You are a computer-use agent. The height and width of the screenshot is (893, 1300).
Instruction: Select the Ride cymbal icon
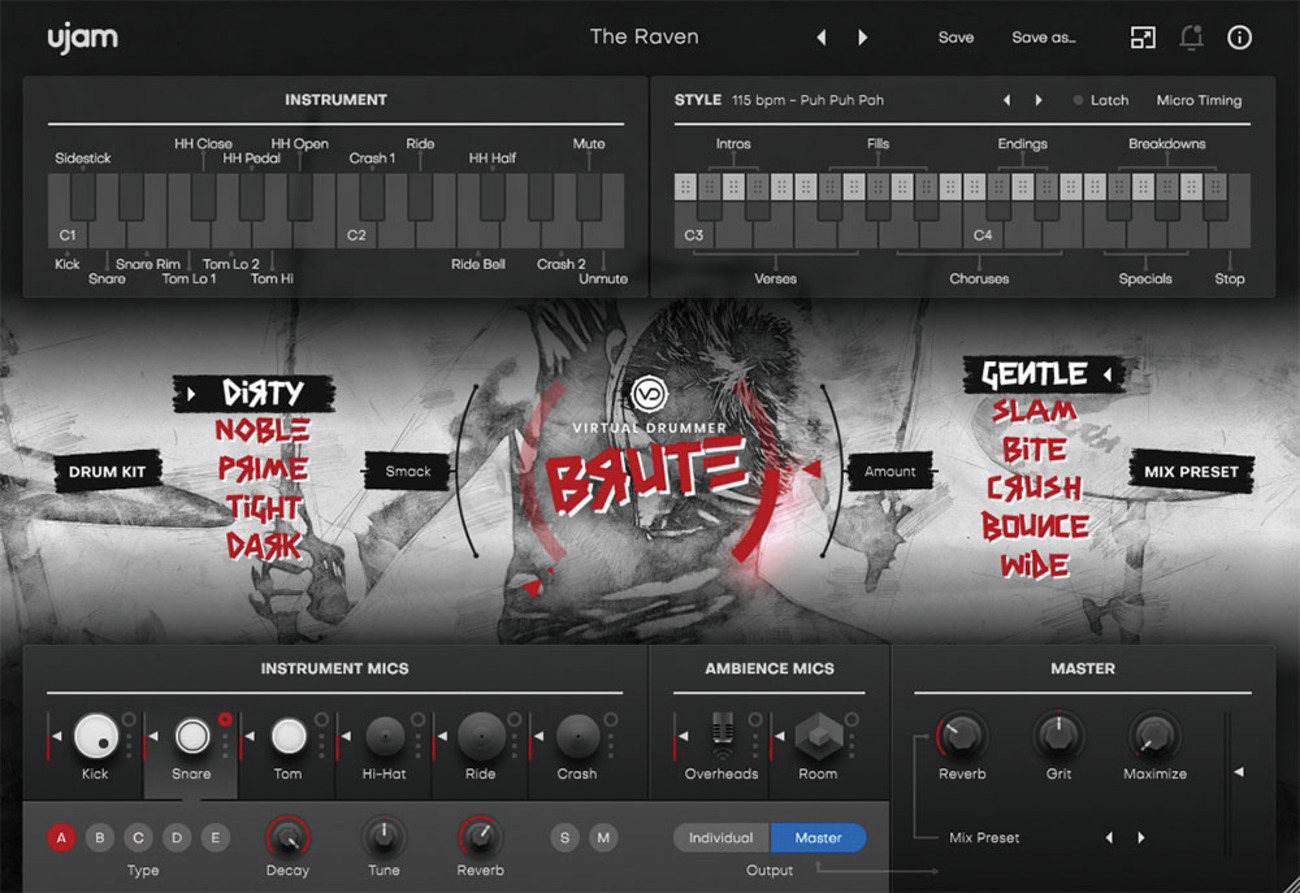click(x=480, y=737)
